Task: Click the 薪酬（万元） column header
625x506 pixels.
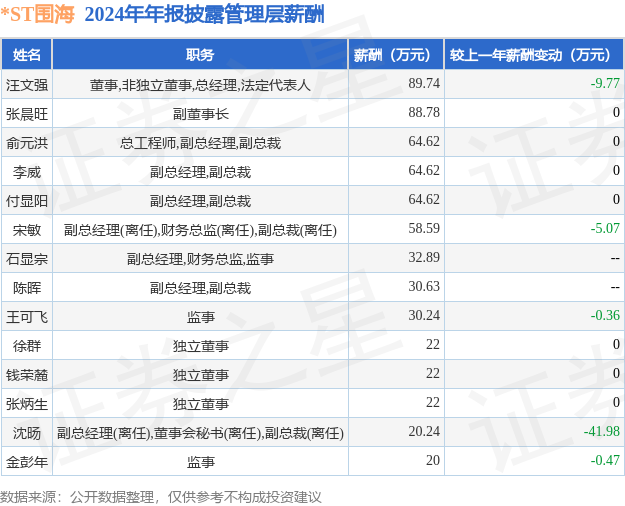Action: pyautogui.click(x=396, y=55)
